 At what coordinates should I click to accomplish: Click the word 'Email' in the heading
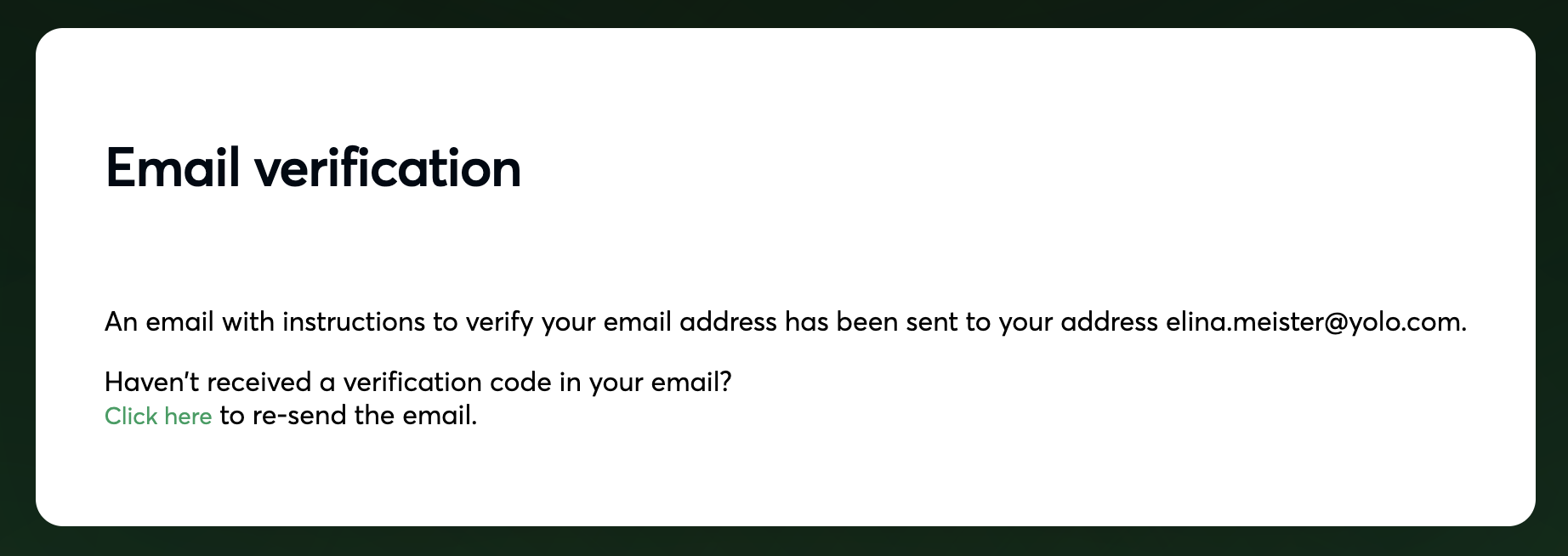(173, 167)
